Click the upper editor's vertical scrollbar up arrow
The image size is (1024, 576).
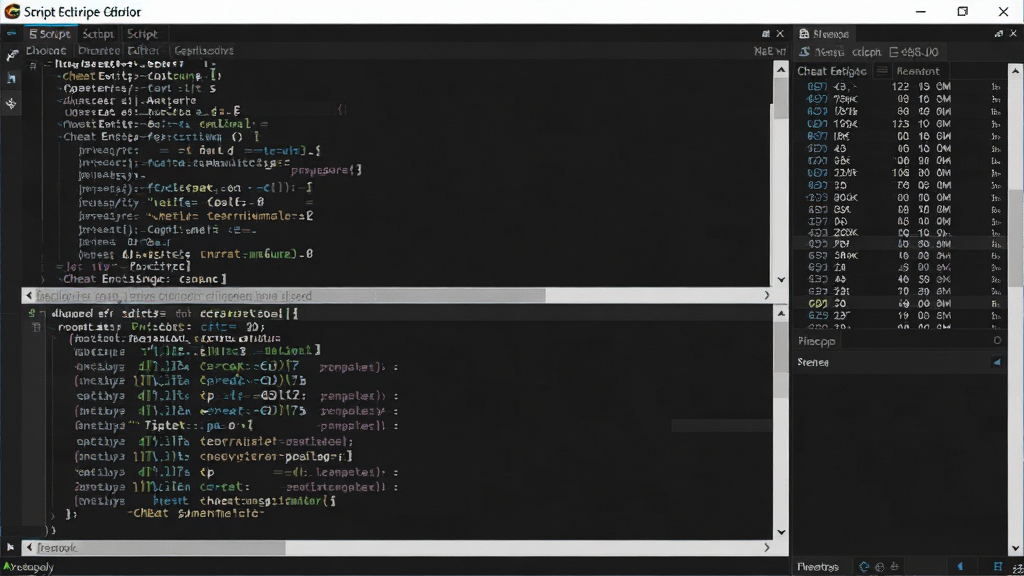click(781, 69)
